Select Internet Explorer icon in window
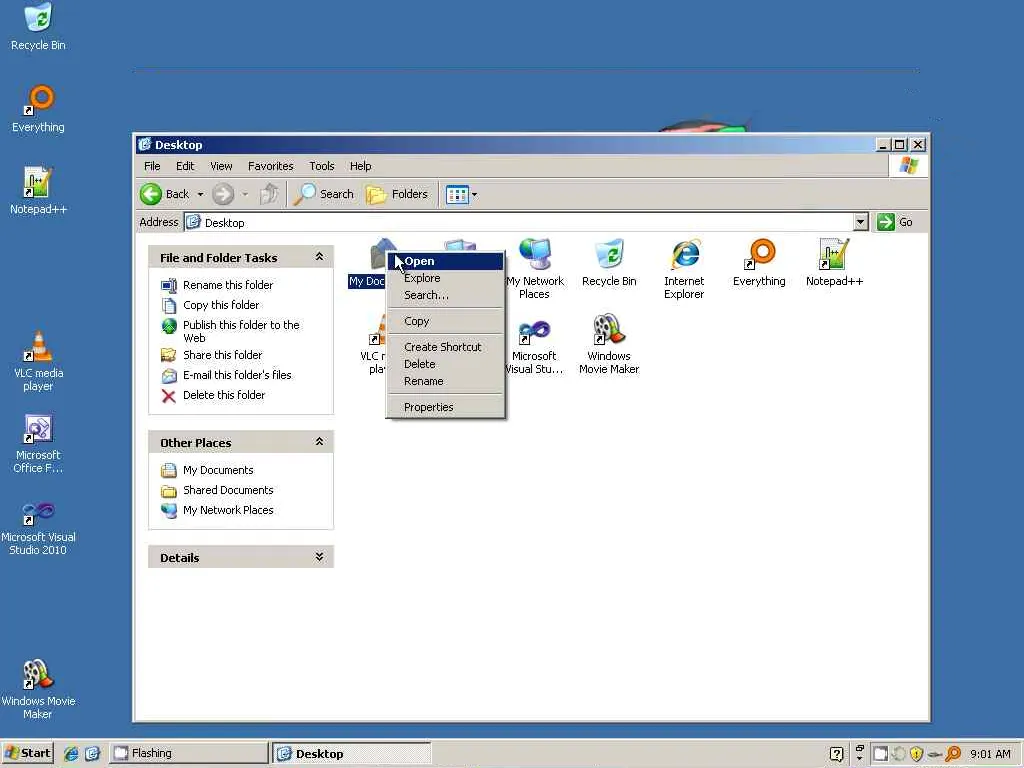1024x768 pixels. [684, 268]
